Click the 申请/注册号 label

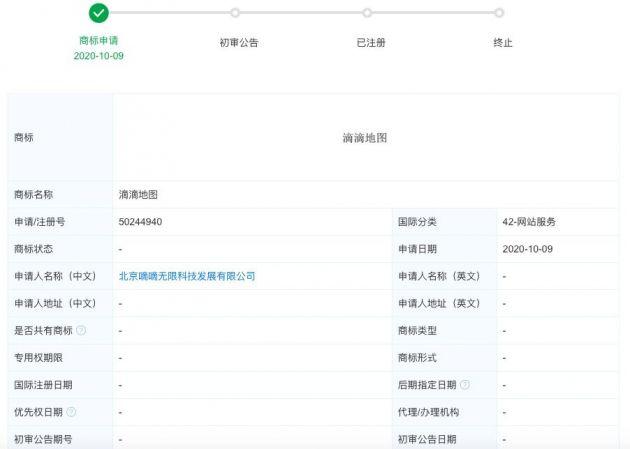point(39,222)
